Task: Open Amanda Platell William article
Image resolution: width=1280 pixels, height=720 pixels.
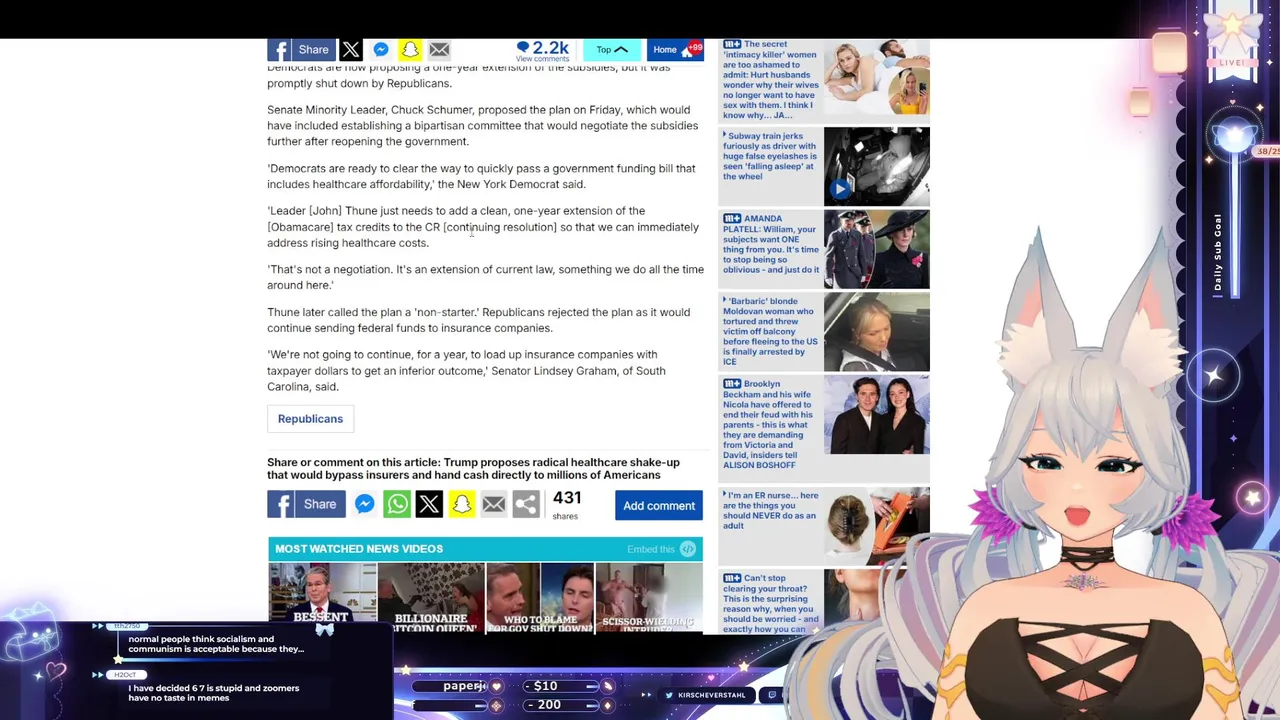Action: coord(771,244)
